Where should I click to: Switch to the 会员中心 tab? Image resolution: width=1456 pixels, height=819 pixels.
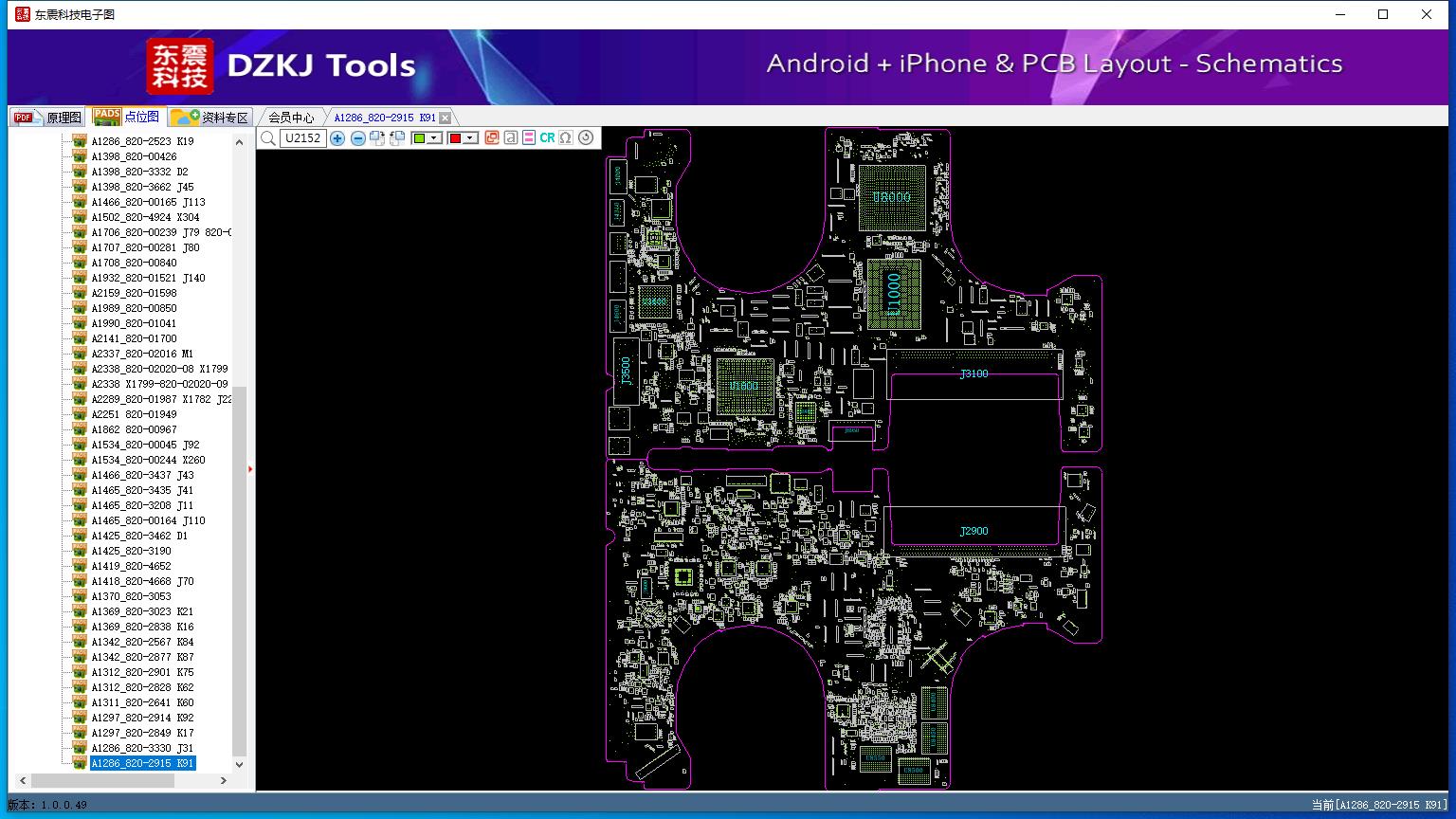coord(290,118)
